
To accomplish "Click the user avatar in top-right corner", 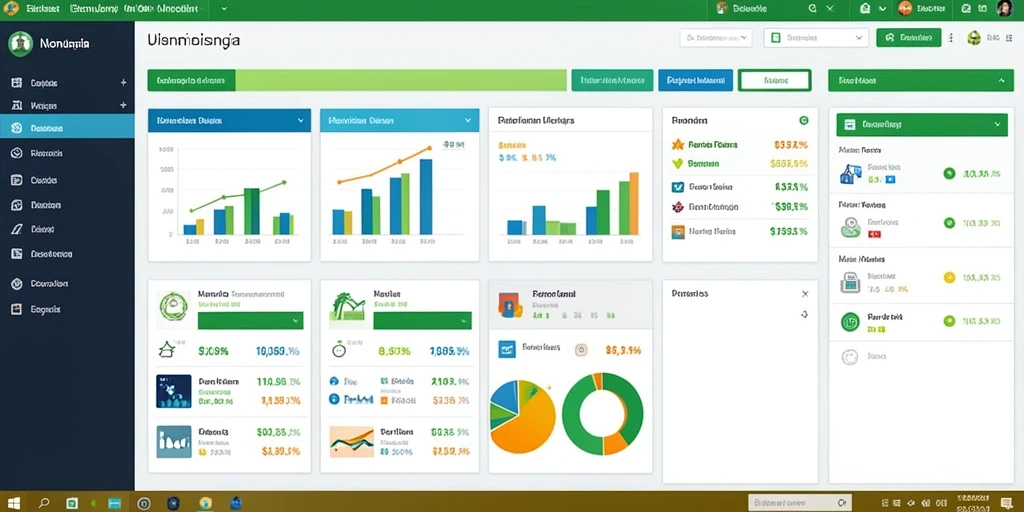I will 1004,8.
